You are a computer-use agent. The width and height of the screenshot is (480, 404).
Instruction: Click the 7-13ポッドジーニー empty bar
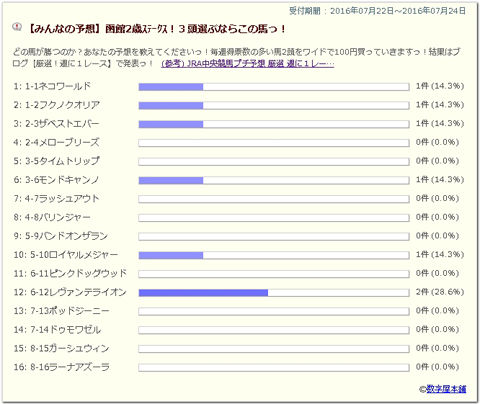point(274,311)
